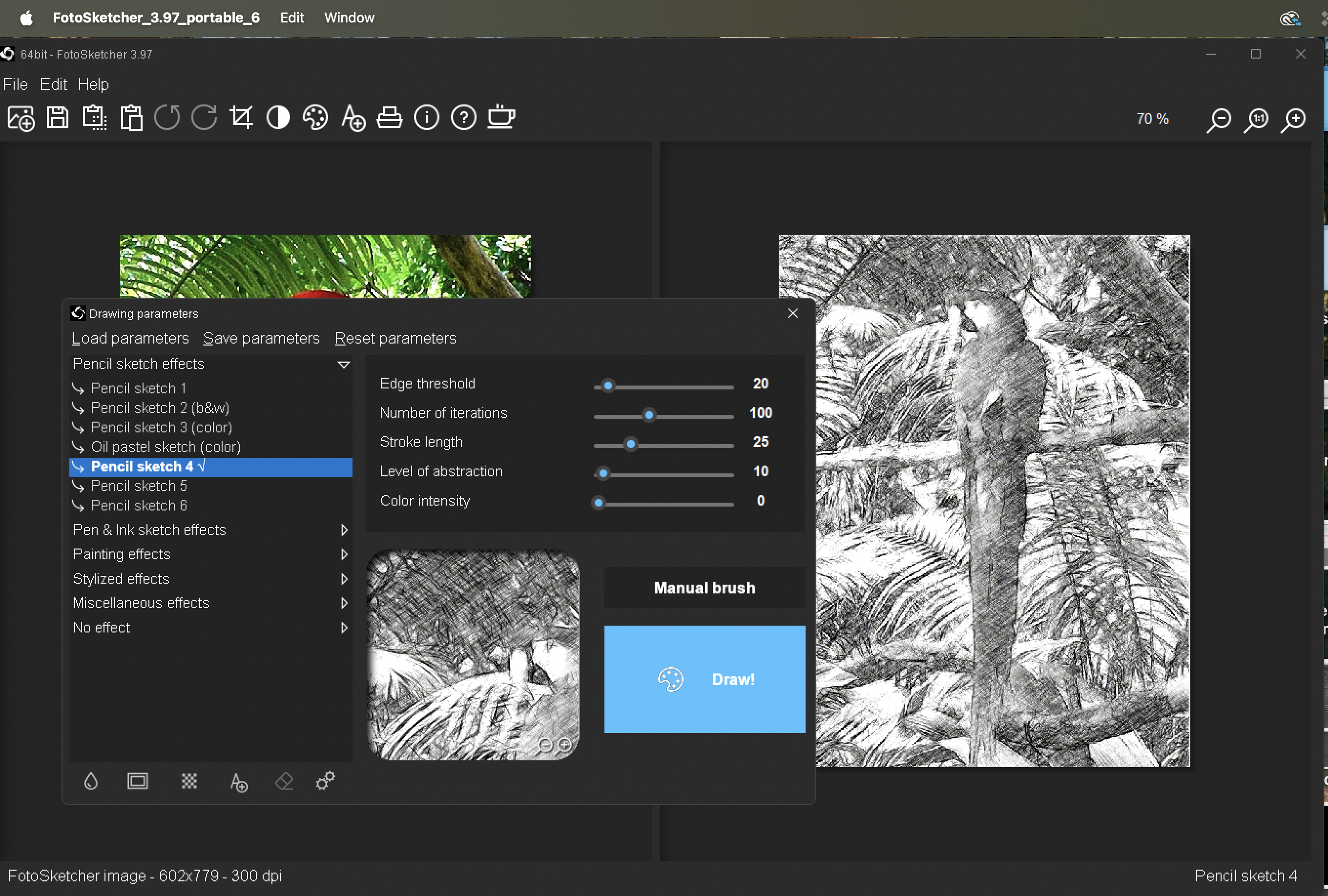Open the macOS menu bar Edit menu
The width and height of the screenshot is (1328, 896).
tap(292, 18)
